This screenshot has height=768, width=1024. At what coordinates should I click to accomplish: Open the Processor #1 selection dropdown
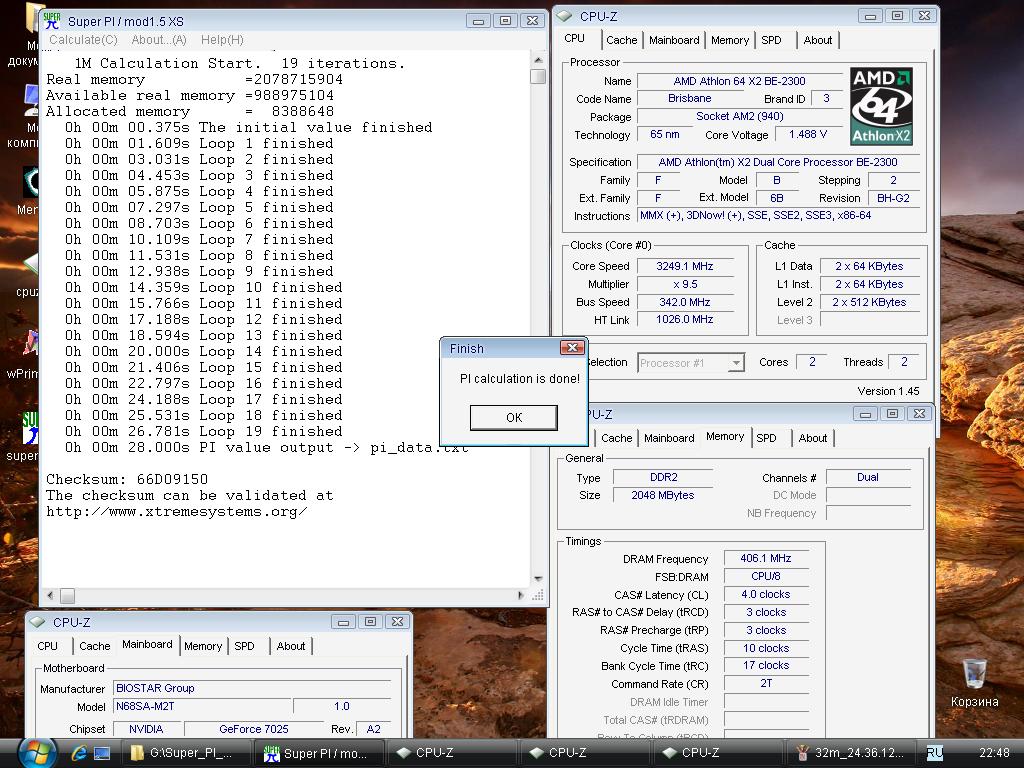[x=691, y=363]
